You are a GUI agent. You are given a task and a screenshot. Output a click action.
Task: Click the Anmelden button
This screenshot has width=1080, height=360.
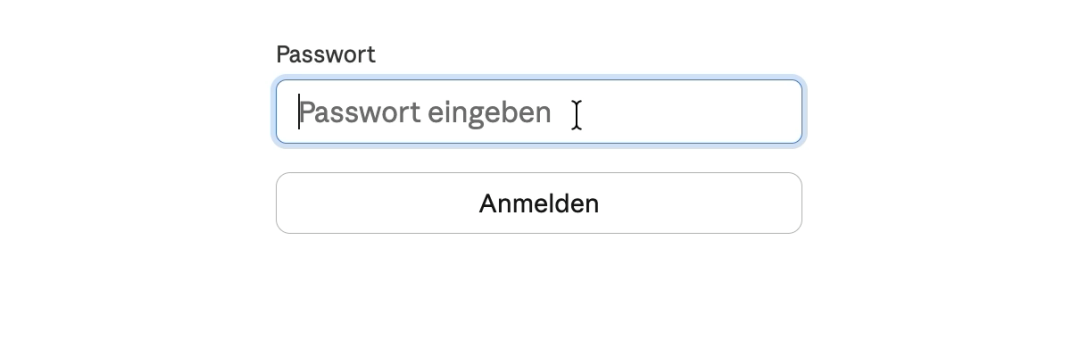(539, 203)
